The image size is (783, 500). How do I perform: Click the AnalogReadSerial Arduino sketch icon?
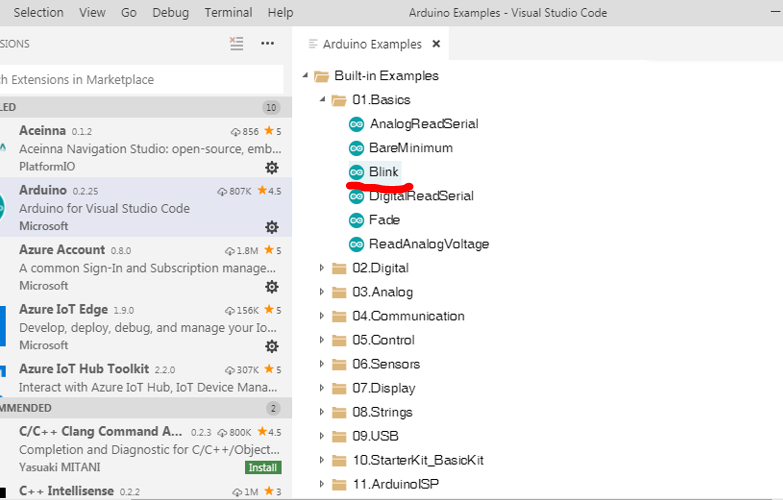pos(357,124)
